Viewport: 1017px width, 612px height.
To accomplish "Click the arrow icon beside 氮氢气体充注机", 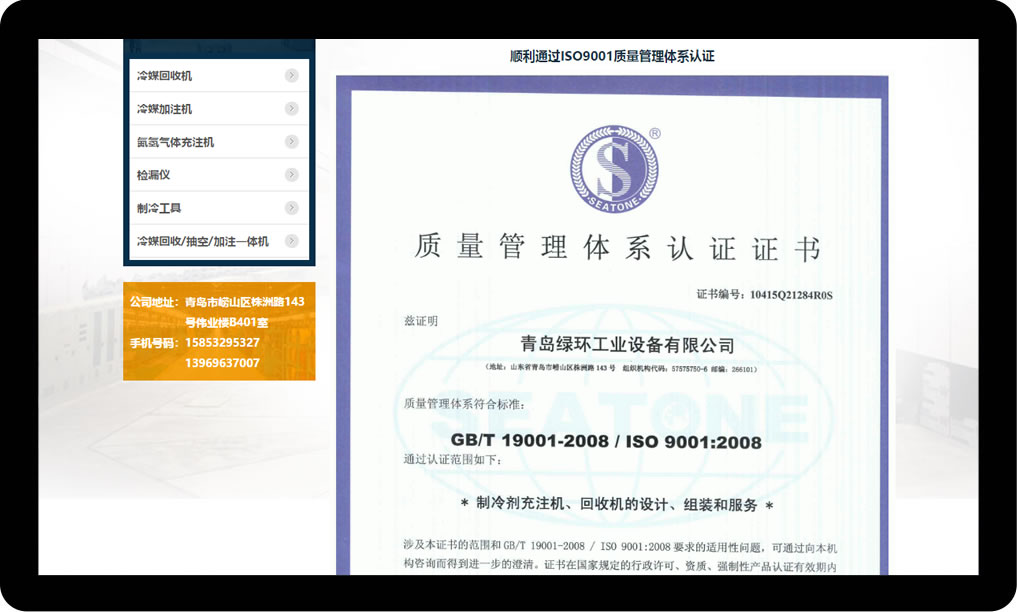I will tap(292, 141).
